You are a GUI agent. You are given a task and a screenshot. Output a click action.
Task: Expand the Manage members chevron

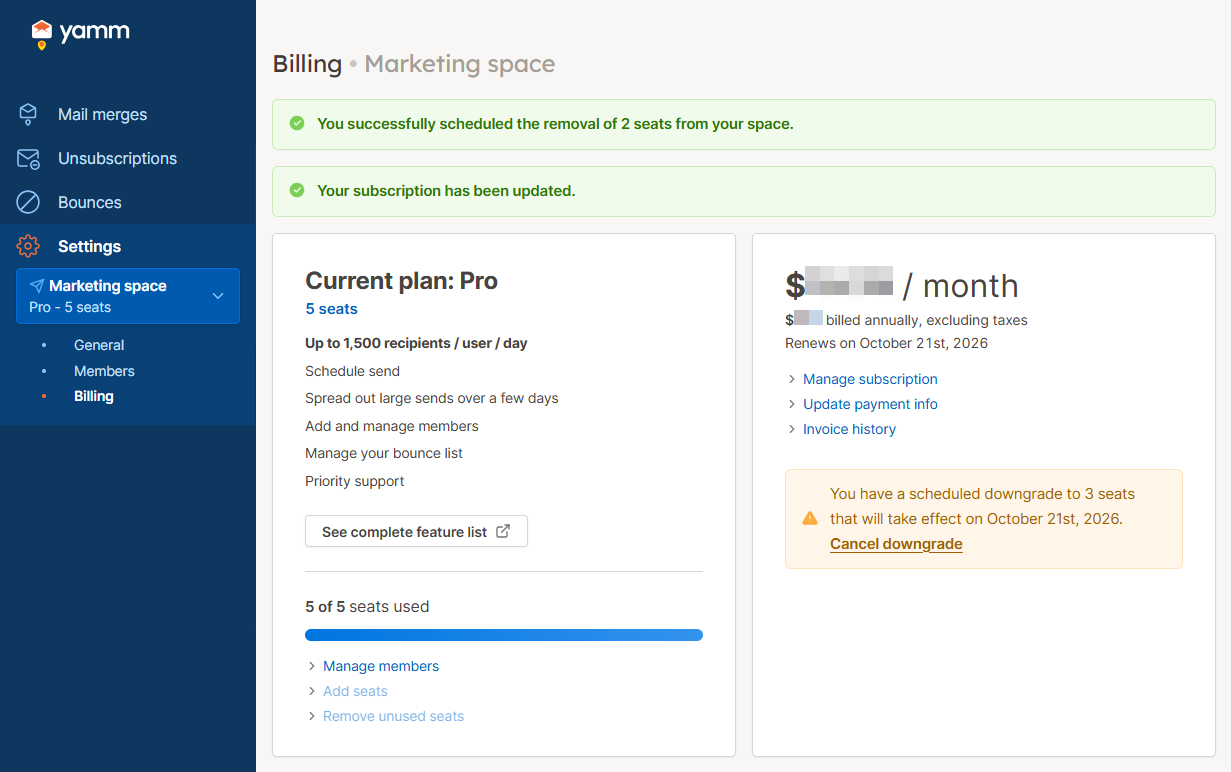click(312, 667)
